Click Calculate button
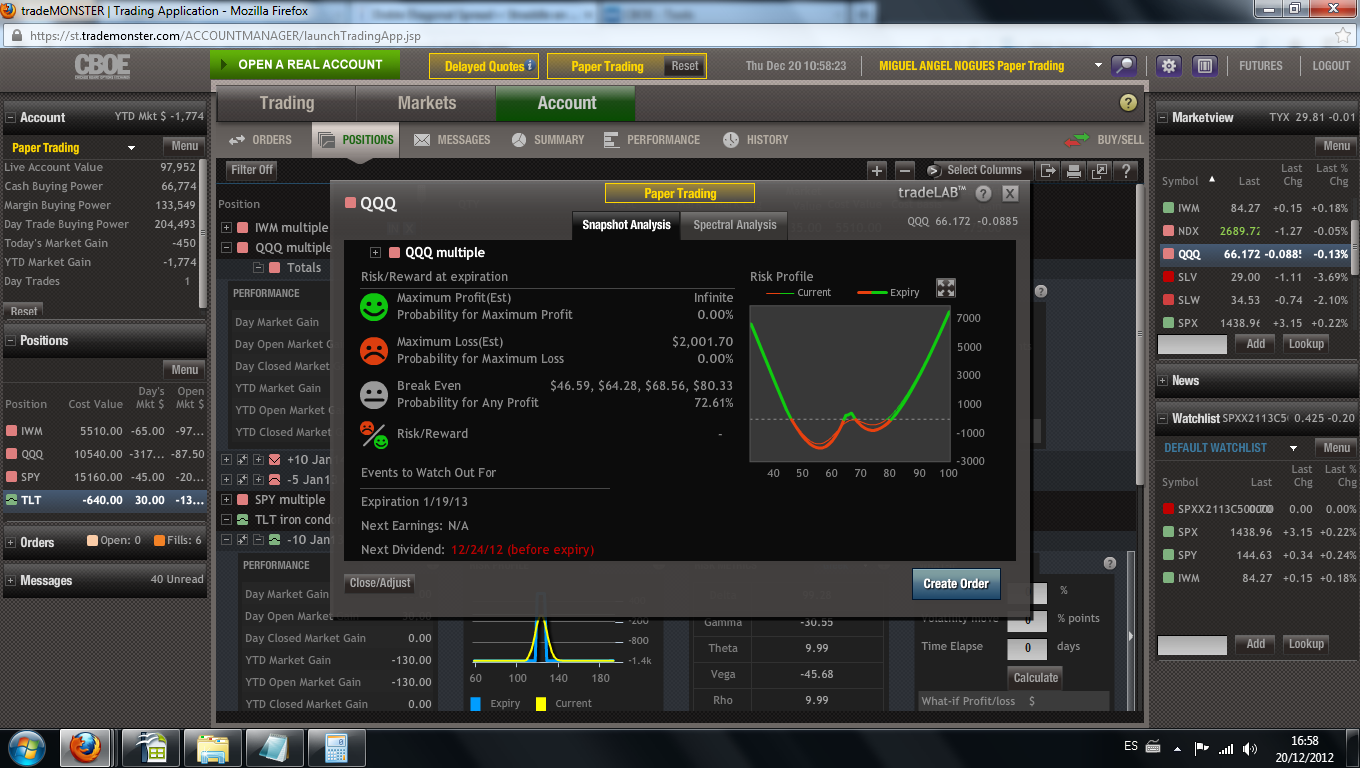 click(1036, 677)
